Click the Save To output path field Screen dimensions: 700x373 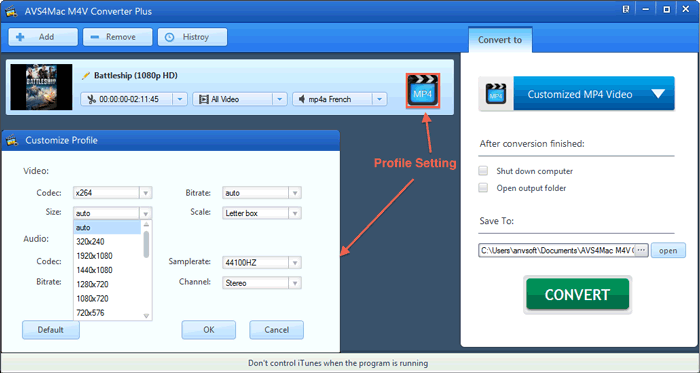557,250
